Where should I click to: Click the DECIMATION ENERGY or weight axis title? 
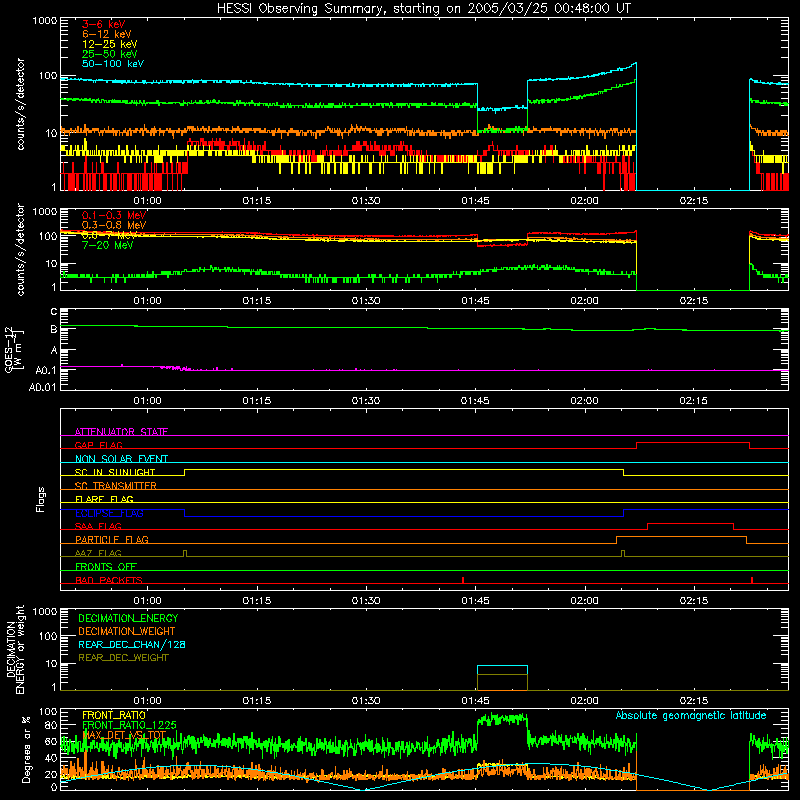click(15, 649)
